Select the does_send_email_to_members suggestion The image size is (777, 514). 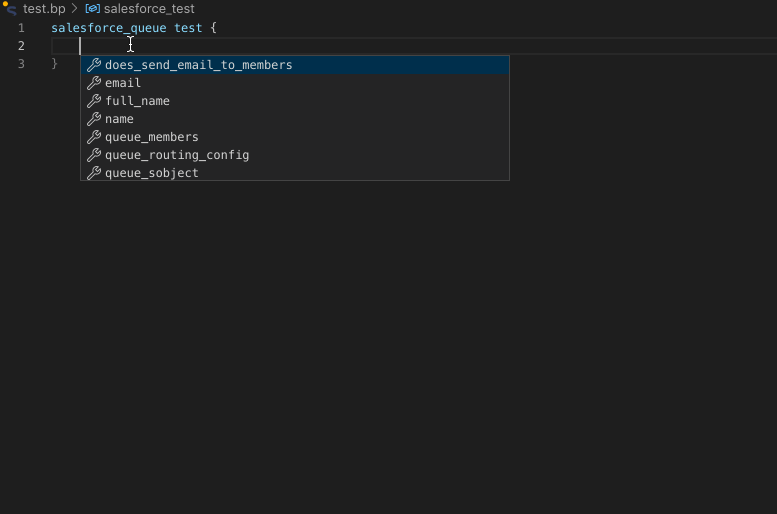(295, 65)
